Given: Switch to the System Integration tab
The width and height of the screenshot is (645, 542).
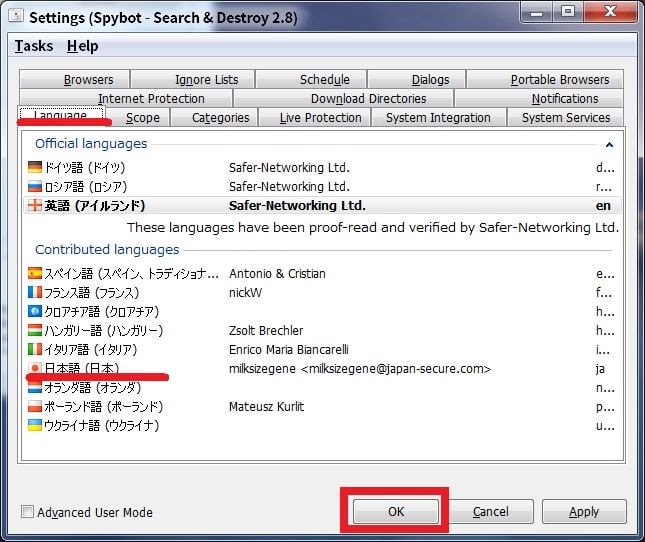Looking at the screenshot, I should [x=439, y=118].
